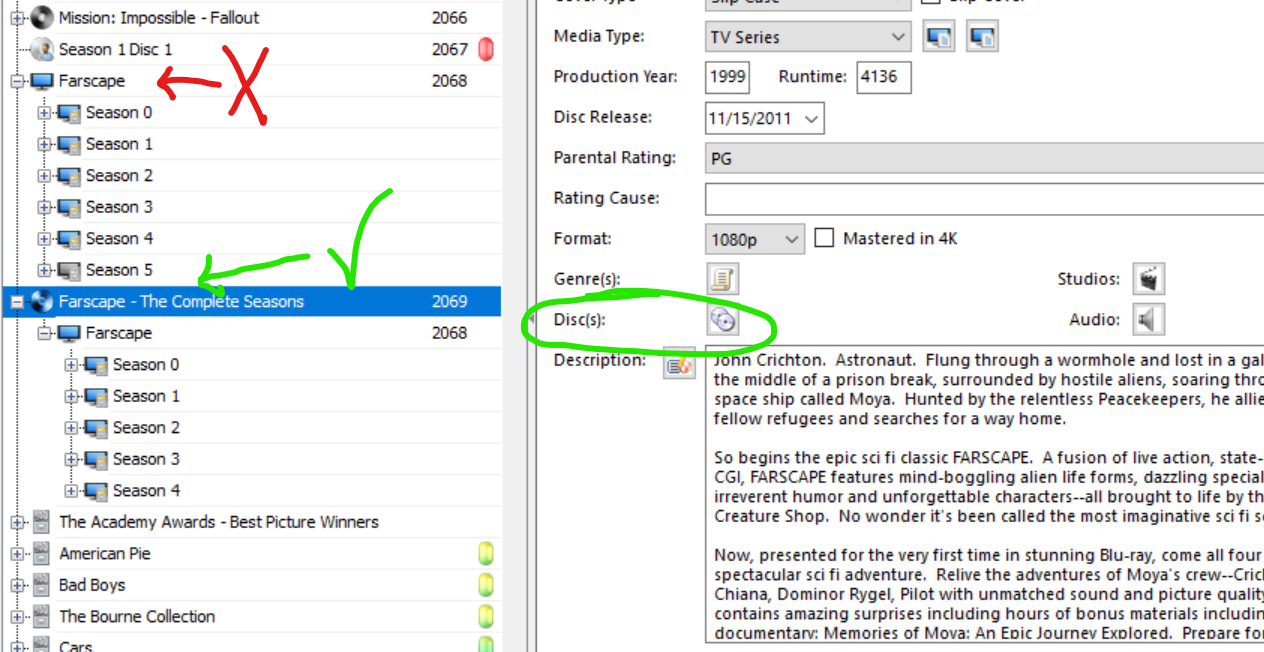Viewport: 1264px width, 652px height.
Task: Click collection number 2067
Action: coord(449,49)
